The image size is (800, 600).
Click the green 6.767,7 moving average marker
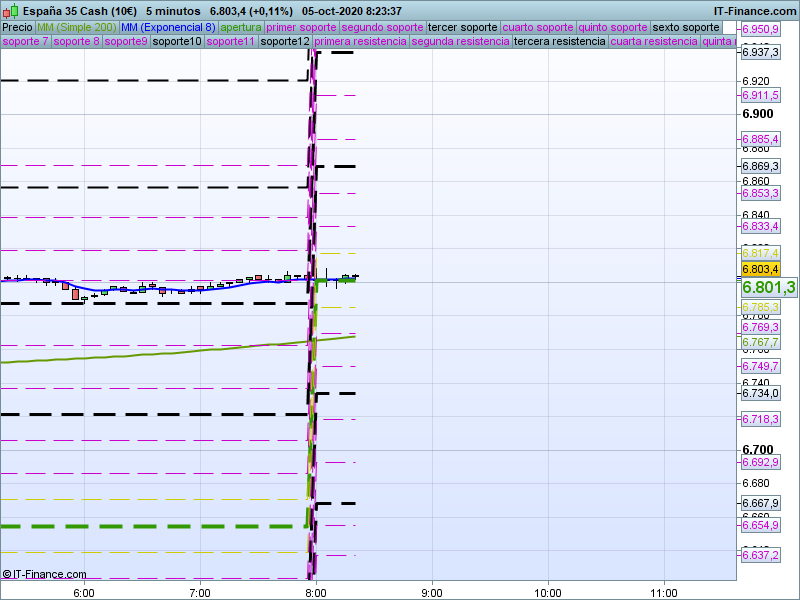[760, 342]
